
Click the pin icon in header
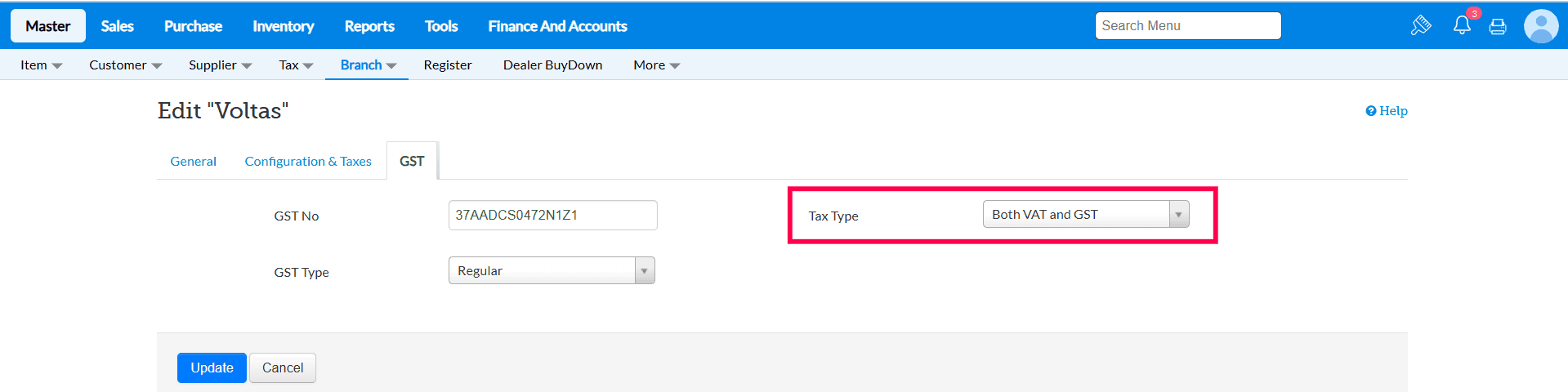(1421, 25)
